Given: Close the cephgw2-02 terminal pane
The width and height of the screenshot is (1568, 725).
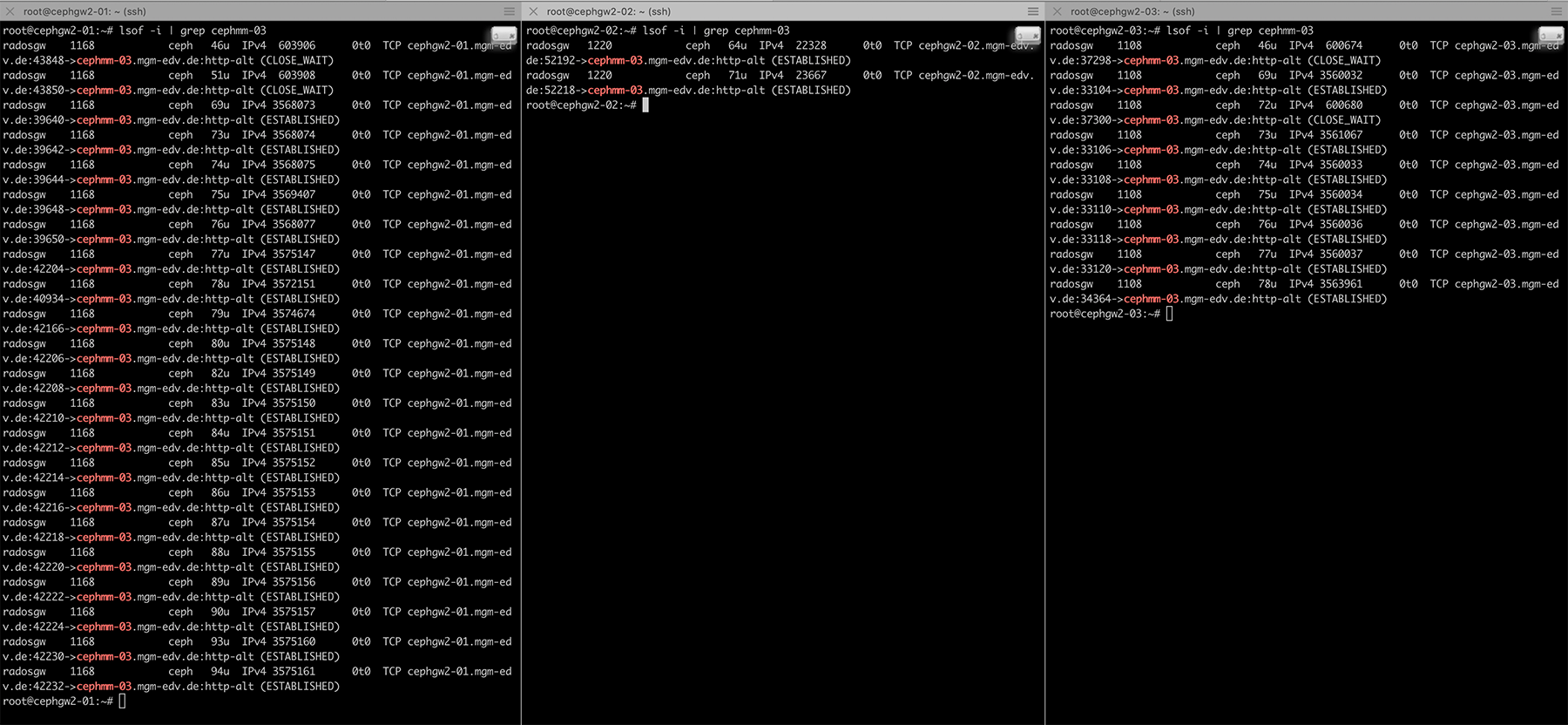Looking at the screenshot, I should click(533, 11).
